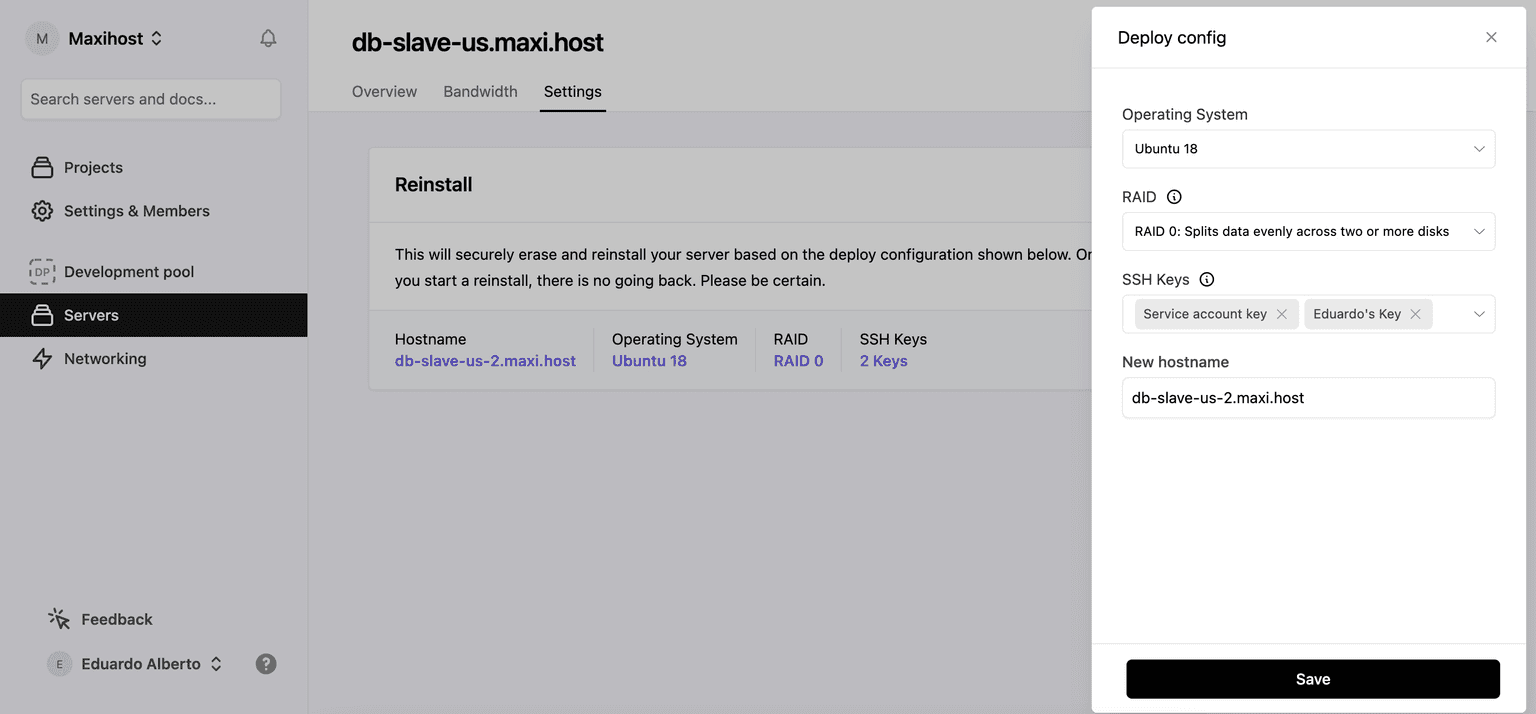Open the Operating System dropdown

tap(1307, 149)
